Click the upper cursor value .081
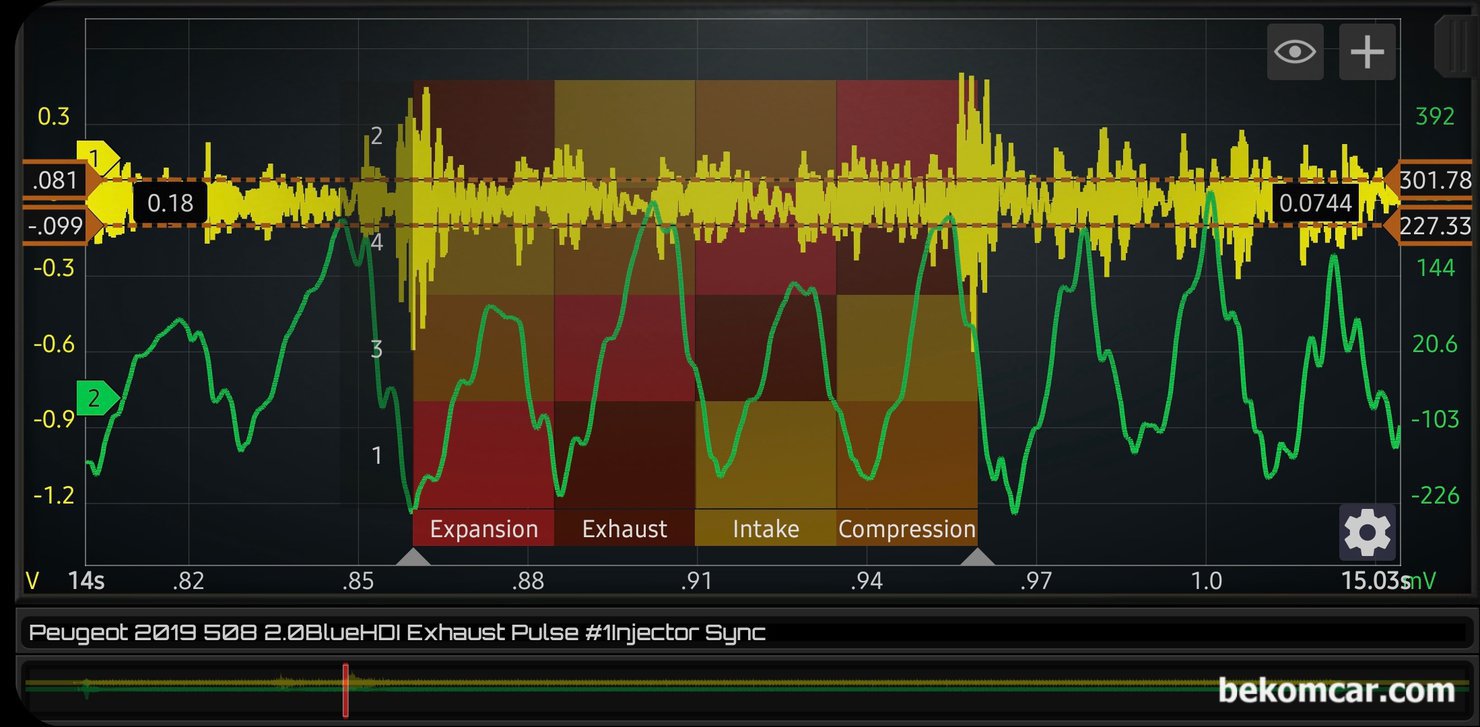Screen dimensions: 1480x727 56,181
